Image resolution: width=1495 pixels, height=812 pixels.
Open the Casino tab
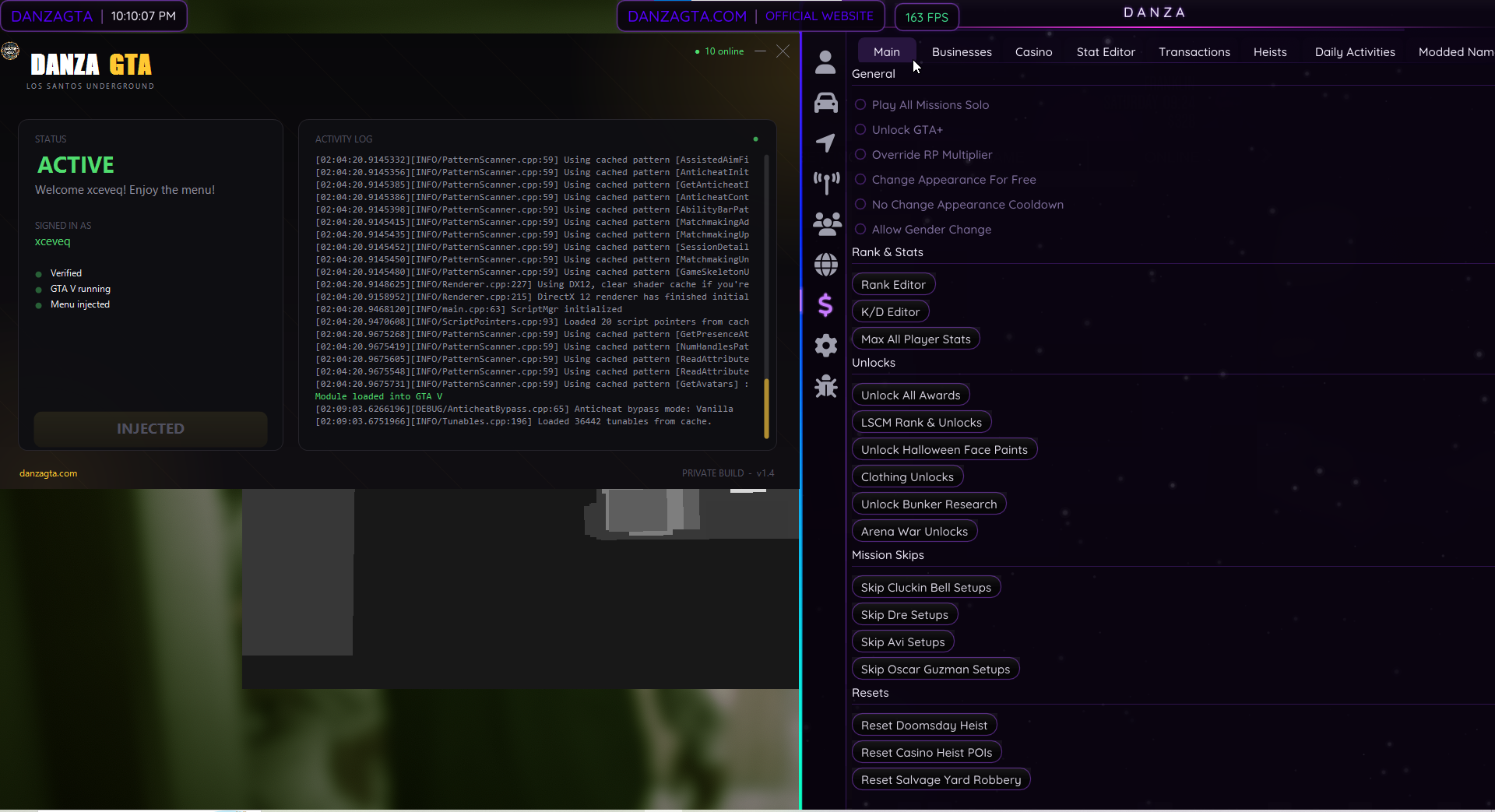click(1033, 52)
